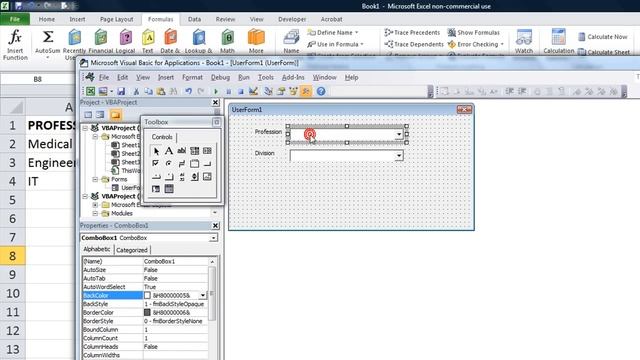
Task: Select the OptionButton control in Toolbox
Action: point(169,164)
